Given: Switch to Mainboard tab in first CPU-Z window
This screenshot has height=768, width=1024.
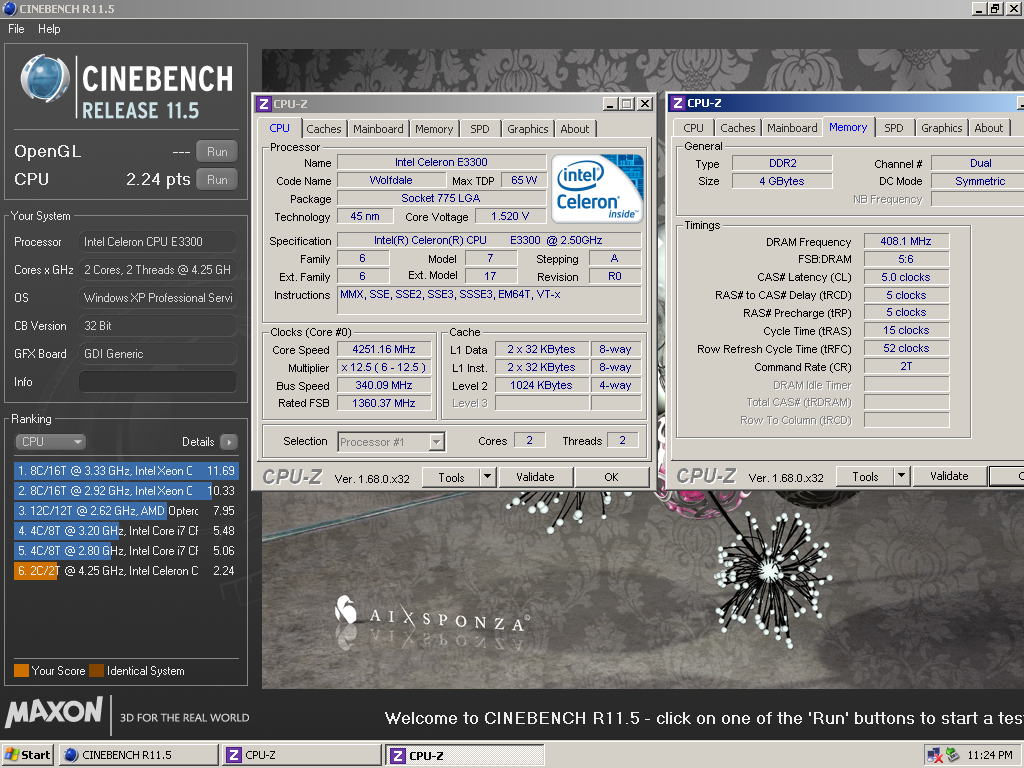Looking at the screenshot, I should pos(378,129).
